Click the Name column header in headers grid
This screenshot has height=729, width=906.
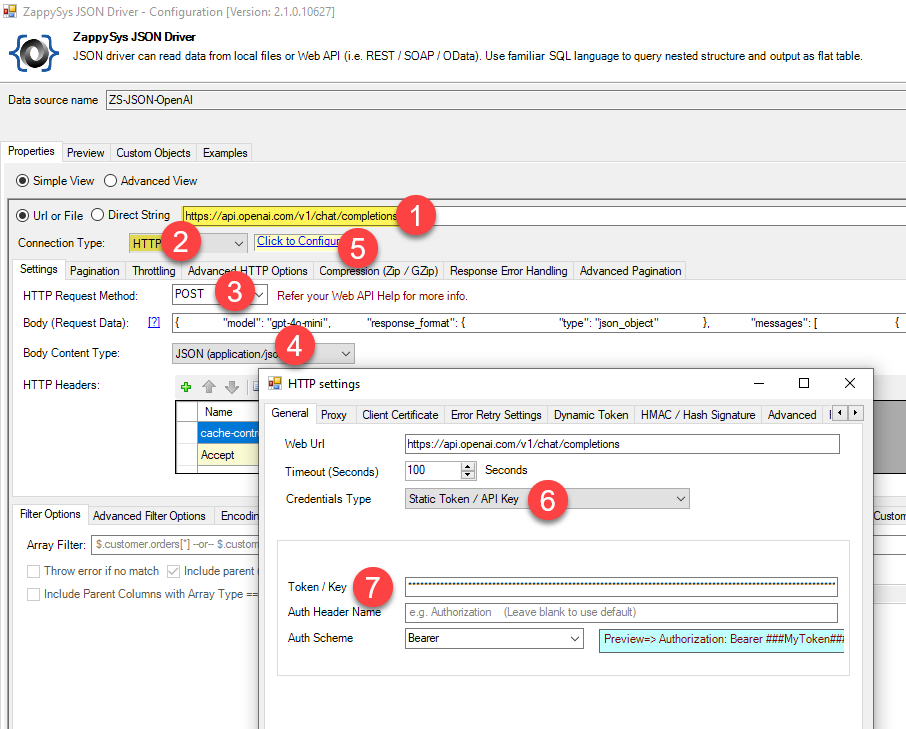228,412
